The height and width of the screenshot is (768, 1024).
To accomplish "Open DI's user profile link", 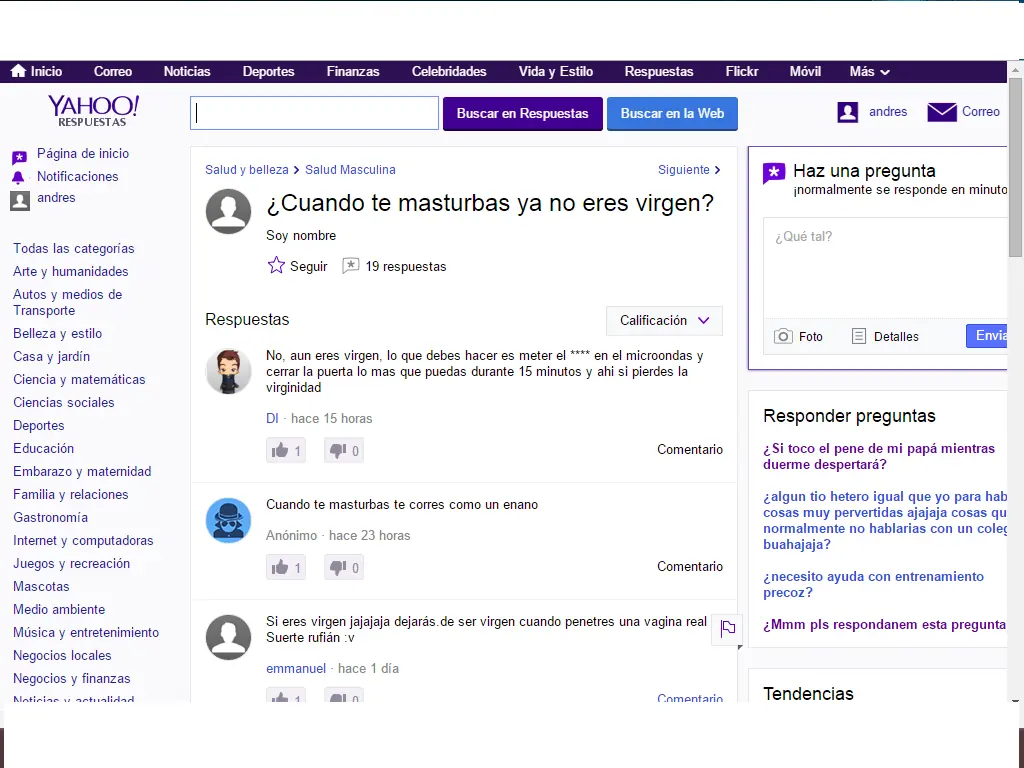I will (x=272, y=419).
